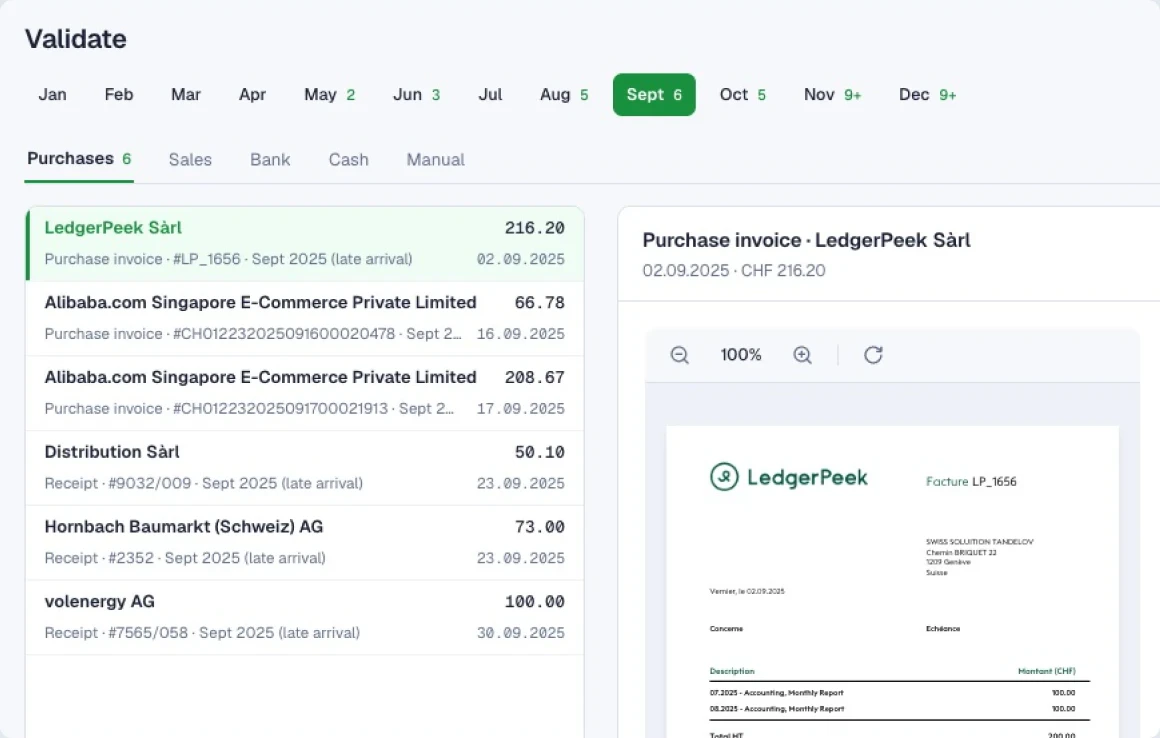The height and width of the screenshot is (738, 1160).
Task: Click the 02.09.2025 · CHF 216.20 subtitle
Action: (734, 271)
